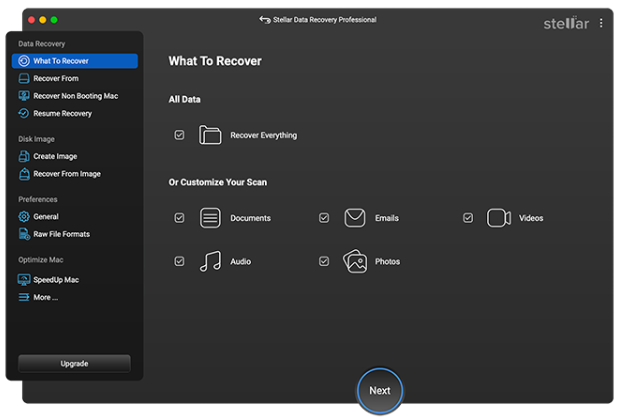Image resolution: width=618 pixels, height=418 pixels.
Task: Uncheck the Recover Everything checkbox
Action: point(179,135)
